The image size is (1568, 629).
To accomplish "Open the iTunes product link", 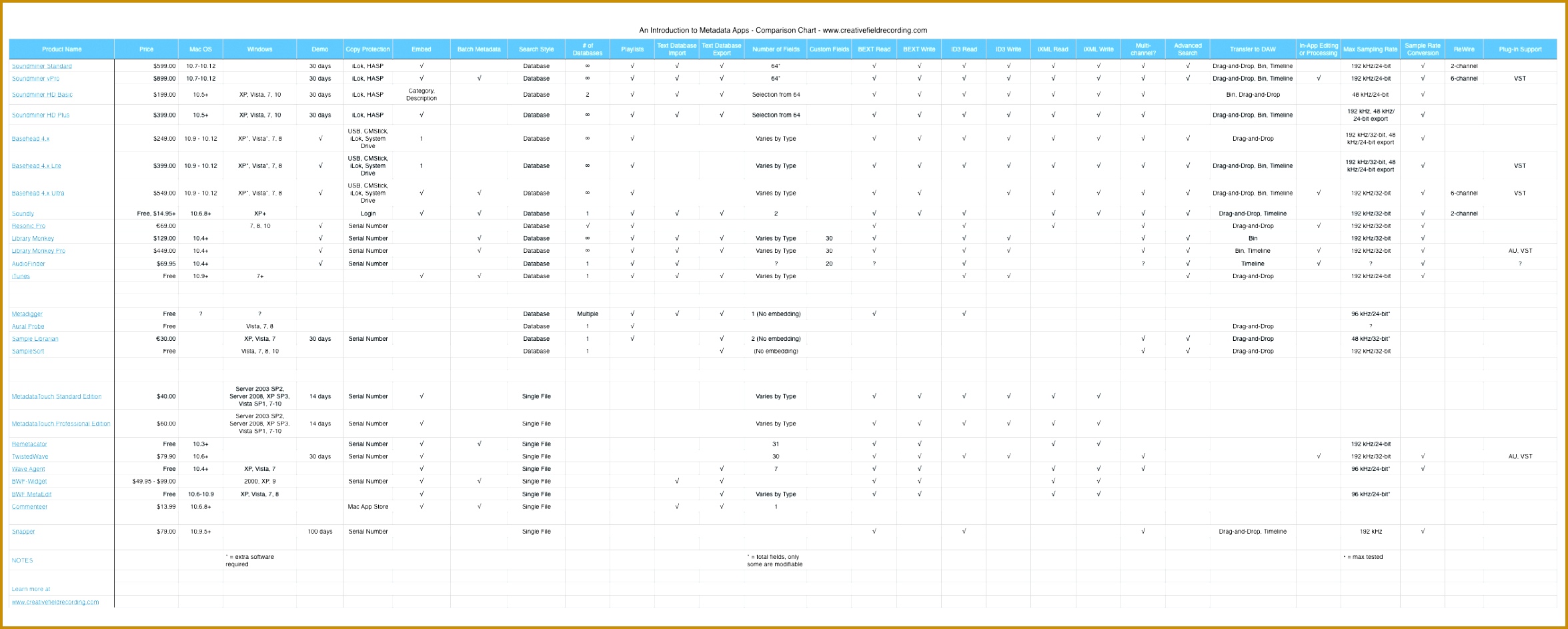I will [x=21, y=275].
